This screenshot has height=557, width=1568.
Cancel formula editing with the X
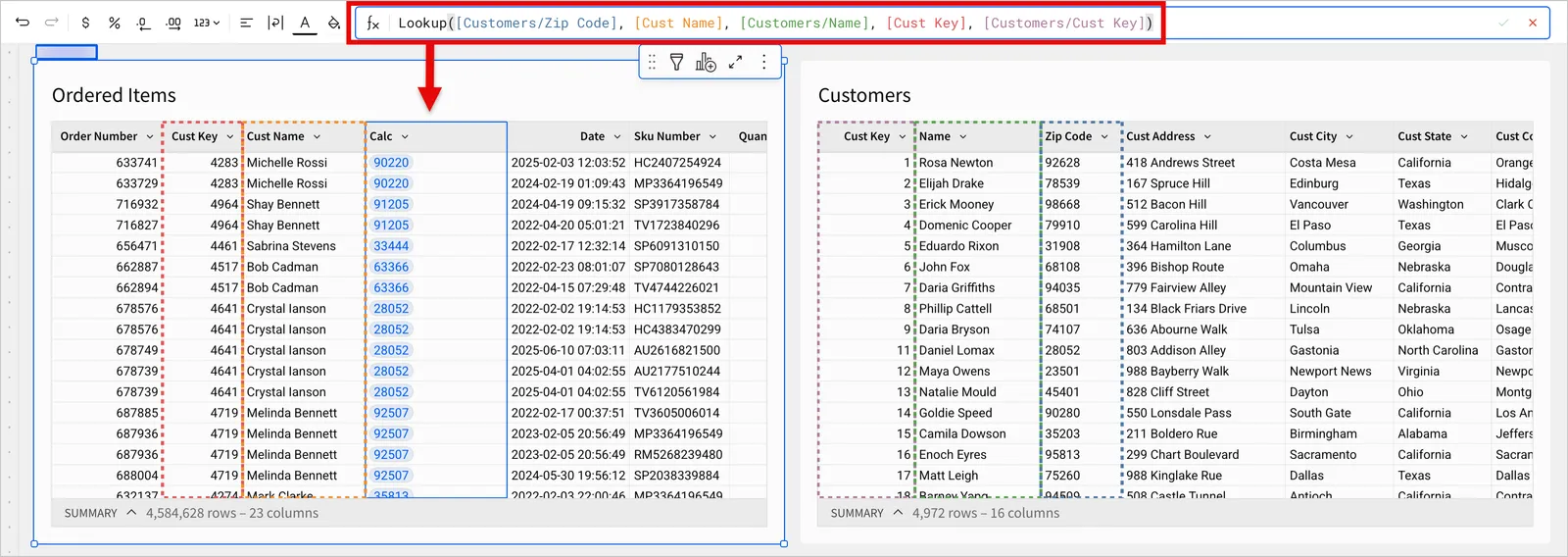[x=1533, y=23]
